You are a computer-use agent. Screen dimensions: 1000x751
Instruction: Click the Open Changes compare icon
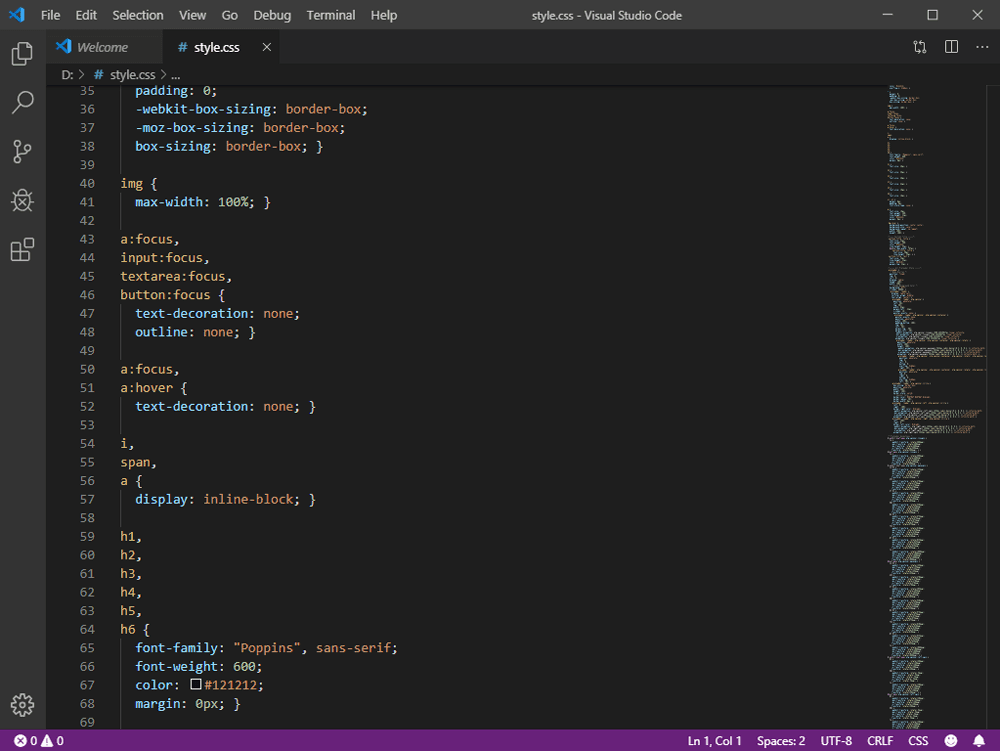[920, 47]
